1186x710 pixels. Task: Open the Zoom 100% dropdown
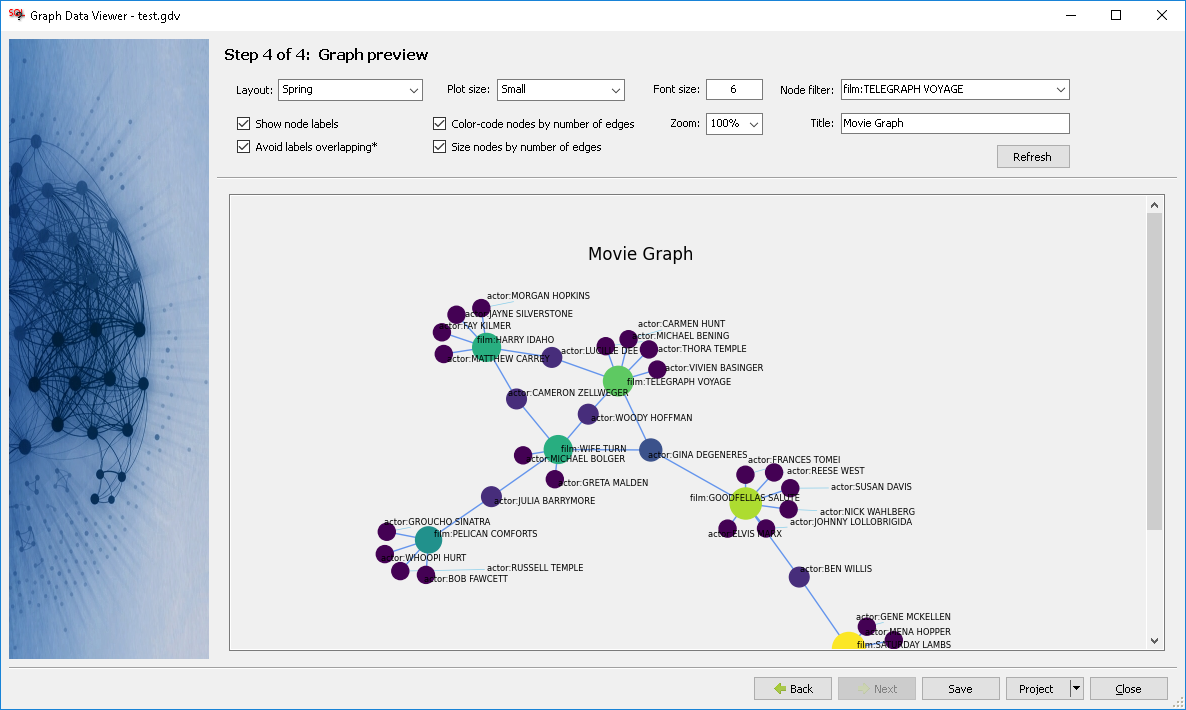point(734,123)
